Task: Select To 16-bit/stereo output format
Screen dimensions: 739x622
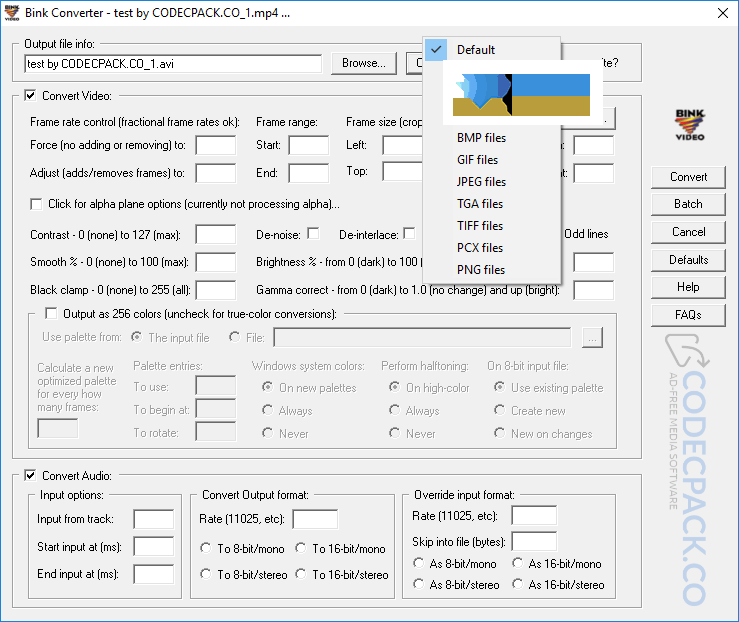Action: [x=301, y=574]
